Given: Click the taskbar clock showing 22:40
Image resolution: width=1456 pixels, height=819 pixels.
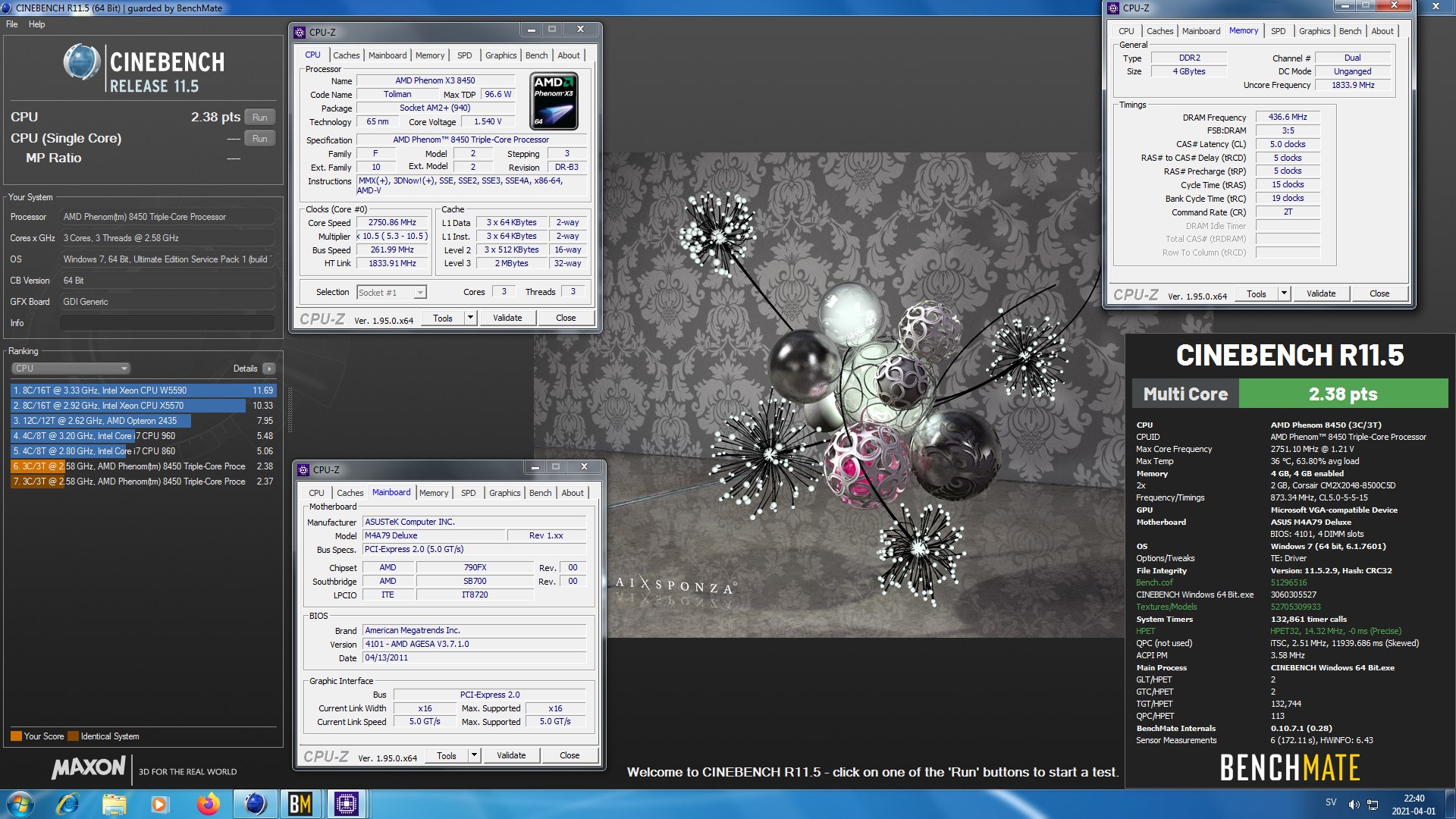Looking at the screenshot, I should 1414,805.
